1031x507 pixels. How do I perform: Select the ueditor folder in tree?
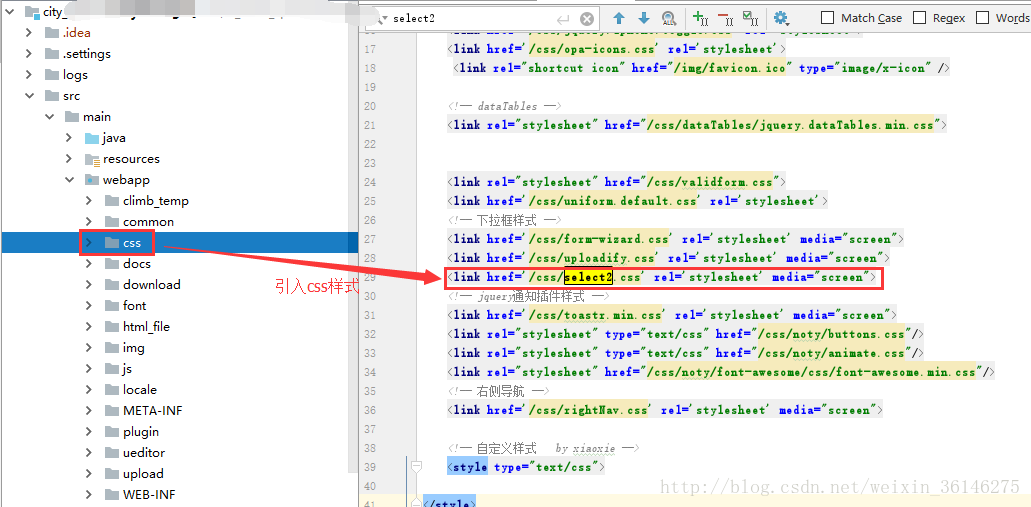click(x=144, y=453)
